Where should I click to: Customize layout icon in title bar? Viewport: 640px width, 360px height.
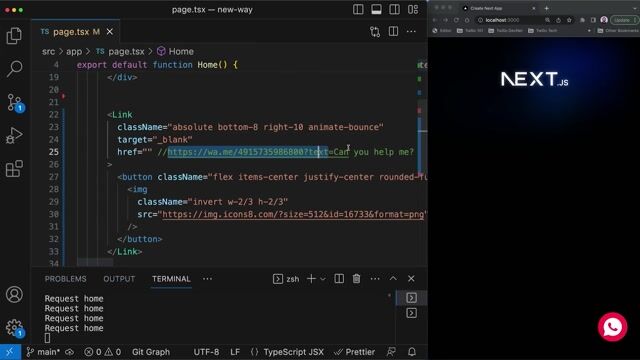(x=413, y=9)
